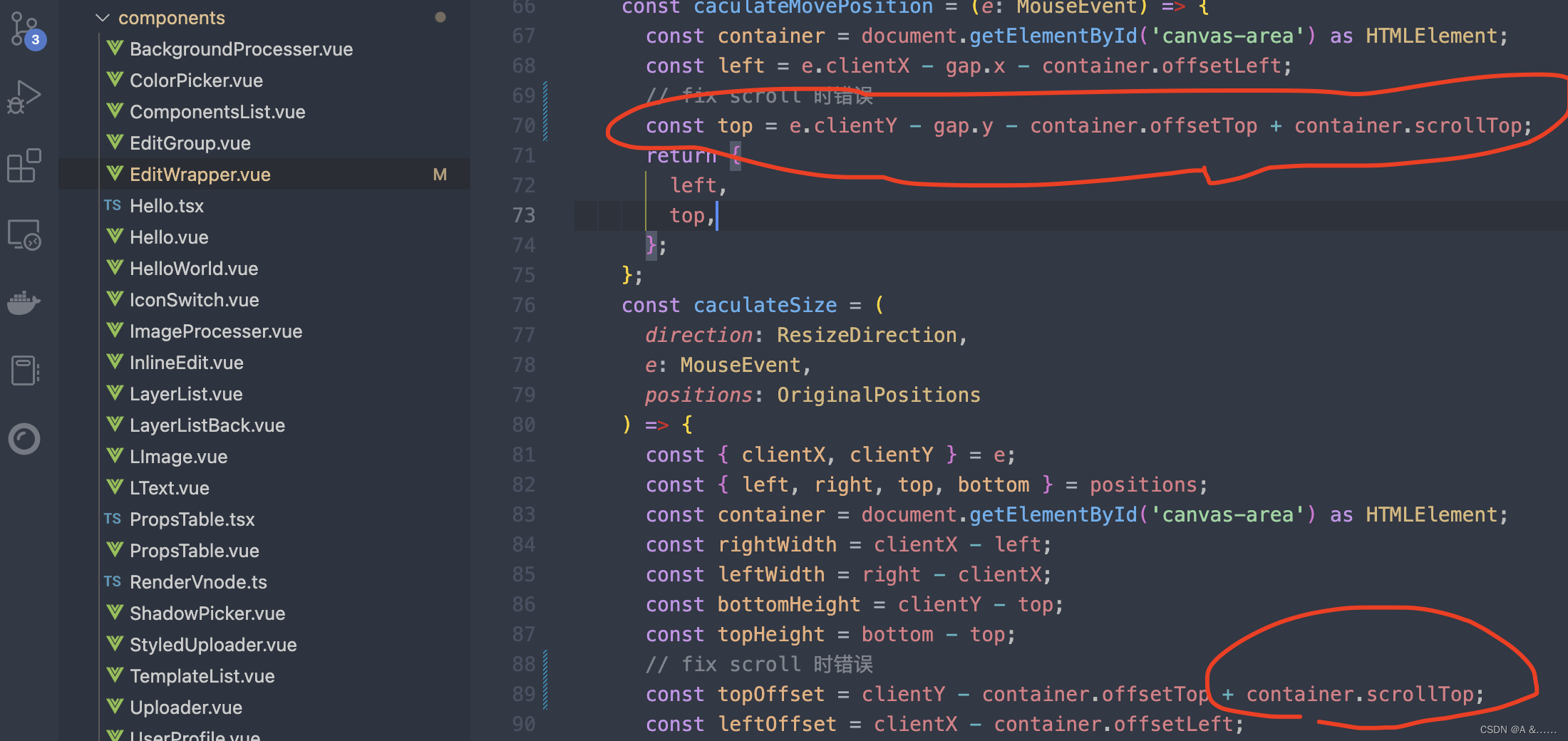Click the modified dot on components folder
Screen dimensions: 1568x741
point(440,17)
